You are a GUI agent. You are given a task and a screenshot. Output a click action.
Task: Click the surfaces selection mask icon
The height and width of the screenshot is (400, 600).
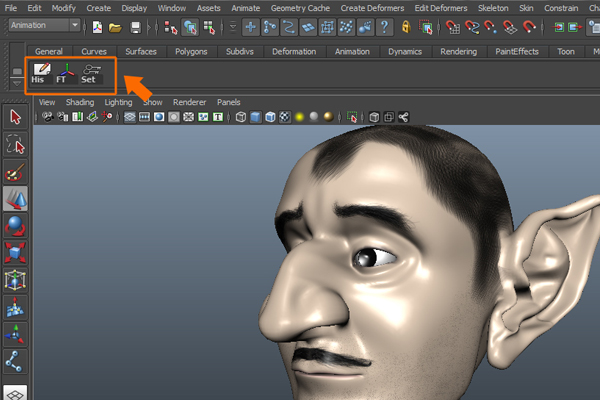click(x=308, y=27)
